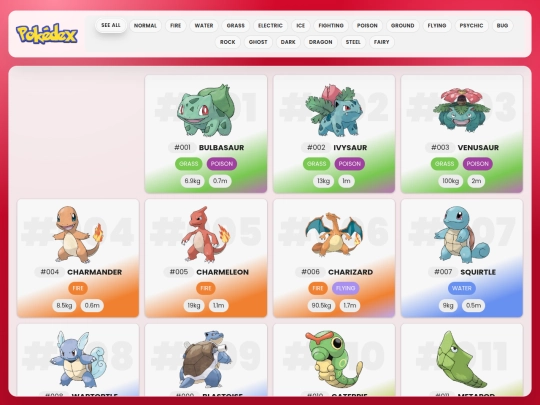Click Bulbasaur's Poison type badge
This screenshot has width=540, height=405.
[x=222, y=164]
